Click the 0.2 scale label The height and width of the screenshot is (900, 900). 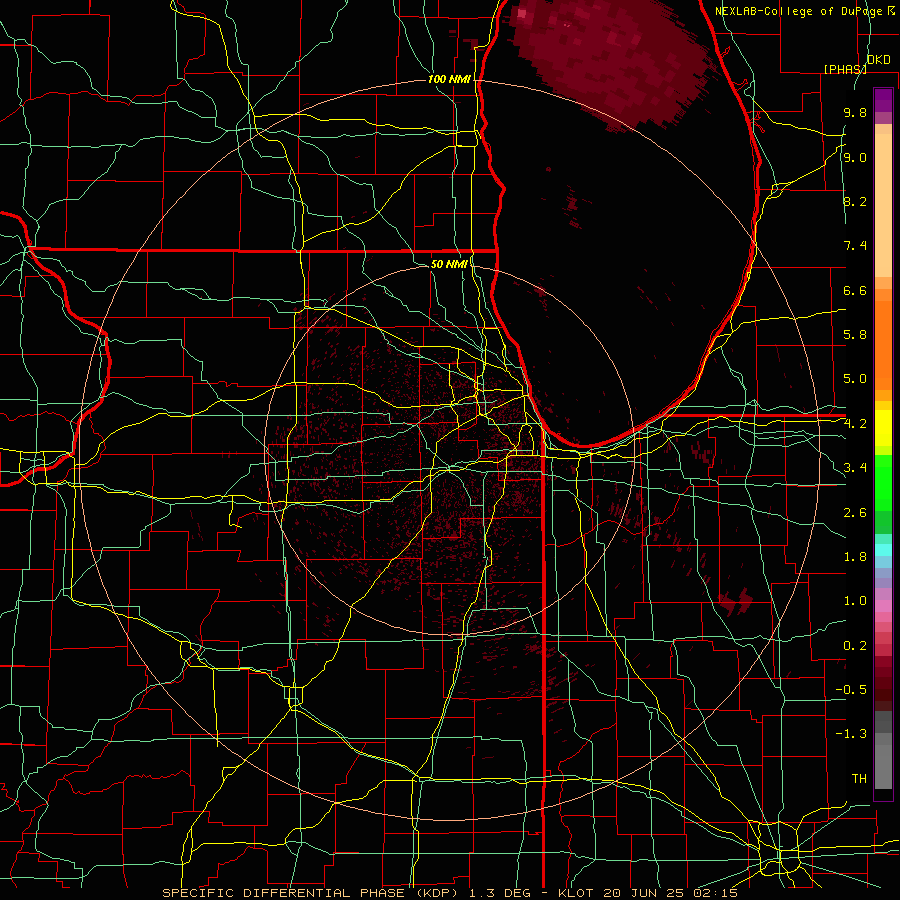[855, 646]
